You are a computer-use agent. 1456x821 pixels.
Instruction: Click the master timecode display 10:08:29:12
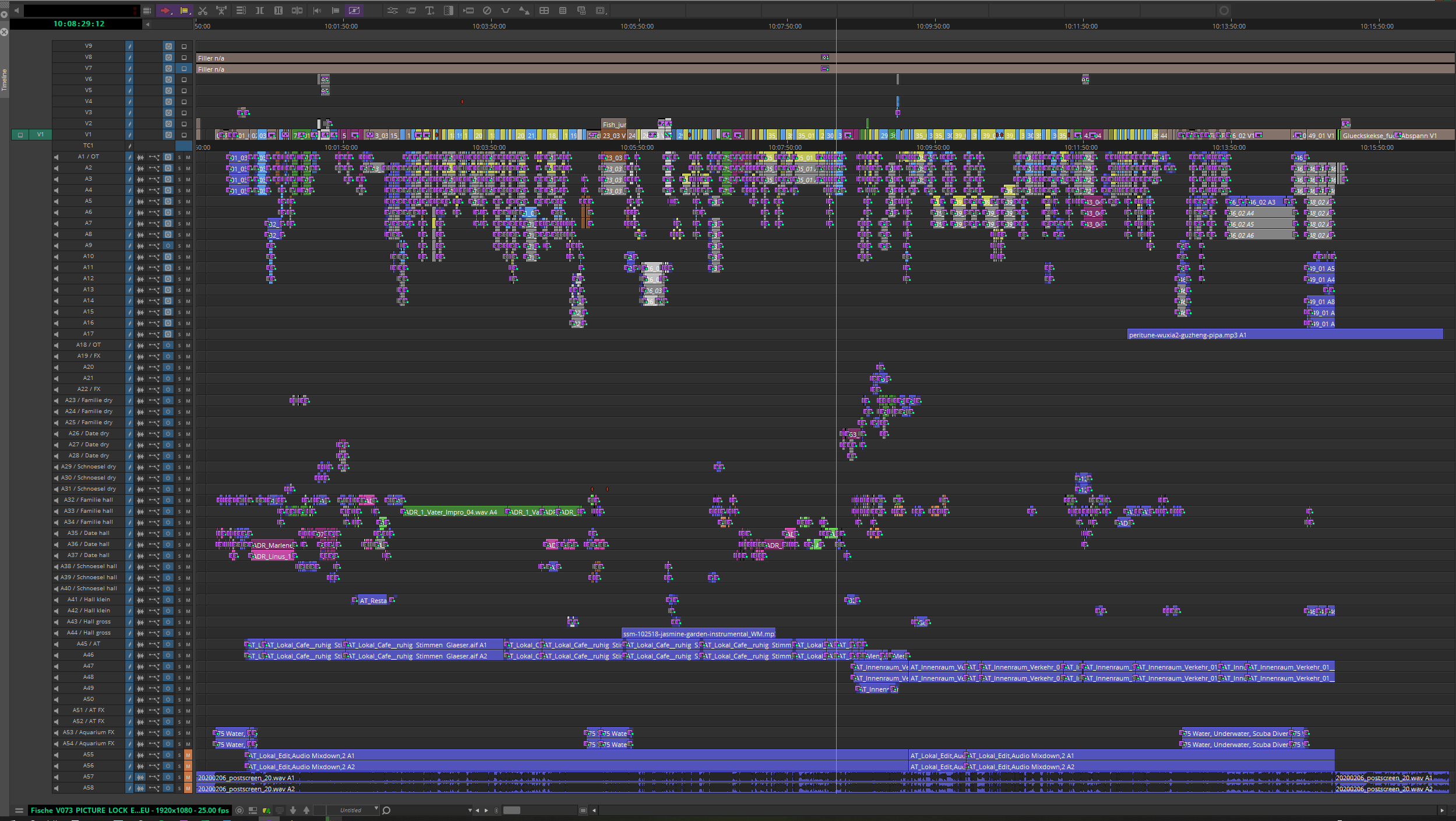79,24
